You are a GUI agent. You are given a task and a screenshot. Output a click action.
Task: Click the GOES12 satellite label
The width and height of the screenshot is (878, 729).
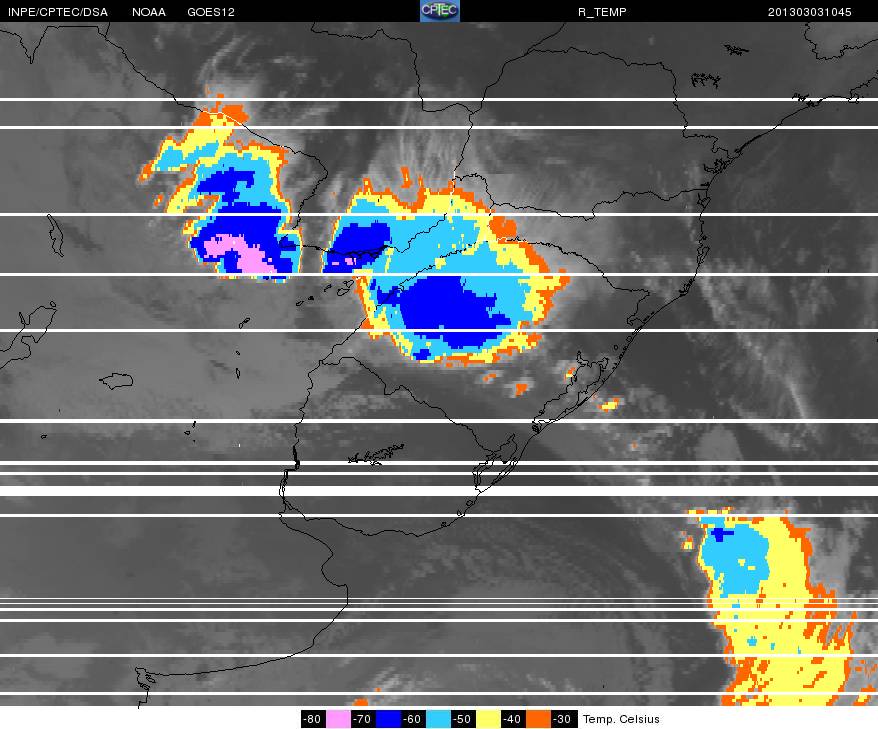[x=211, y=12]
